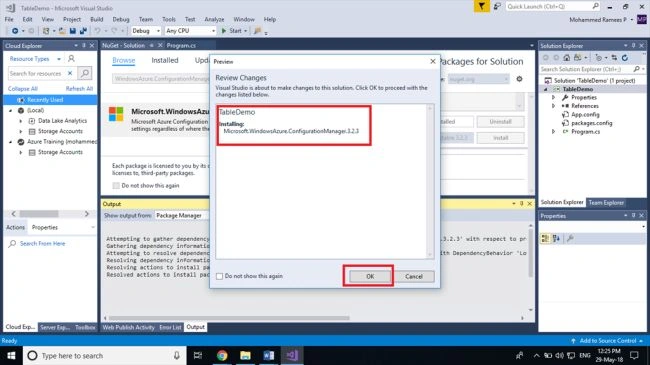Tick 'Do not show this again' in Preview dialog
Screen dimensions: 650x365
(220, 276)
